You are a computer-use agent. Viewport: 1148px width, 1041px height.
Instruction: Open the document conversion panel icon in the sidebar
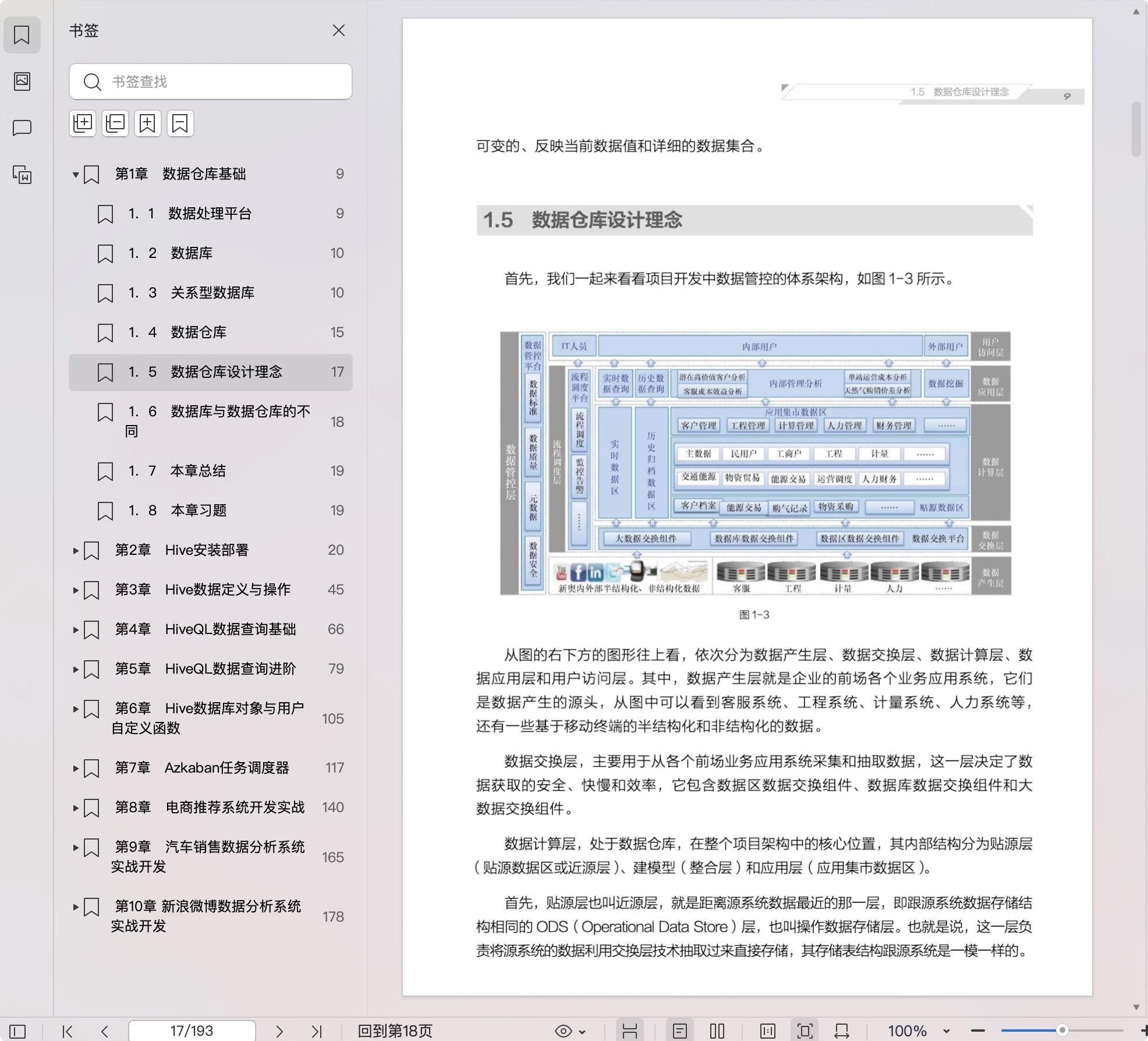click(22, 175)
